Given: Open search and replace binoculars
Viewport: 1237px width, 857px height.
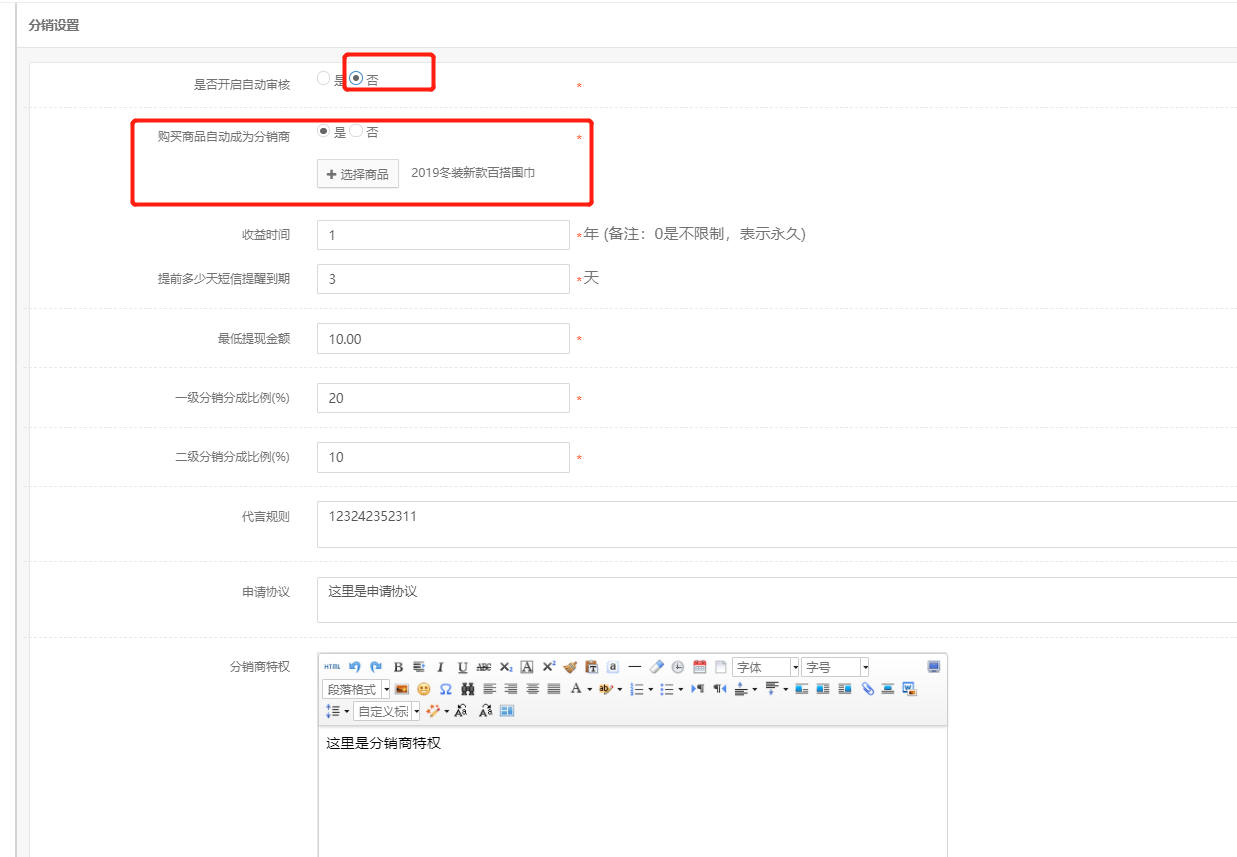Looking at the screenshot, I should pos(467,689).
